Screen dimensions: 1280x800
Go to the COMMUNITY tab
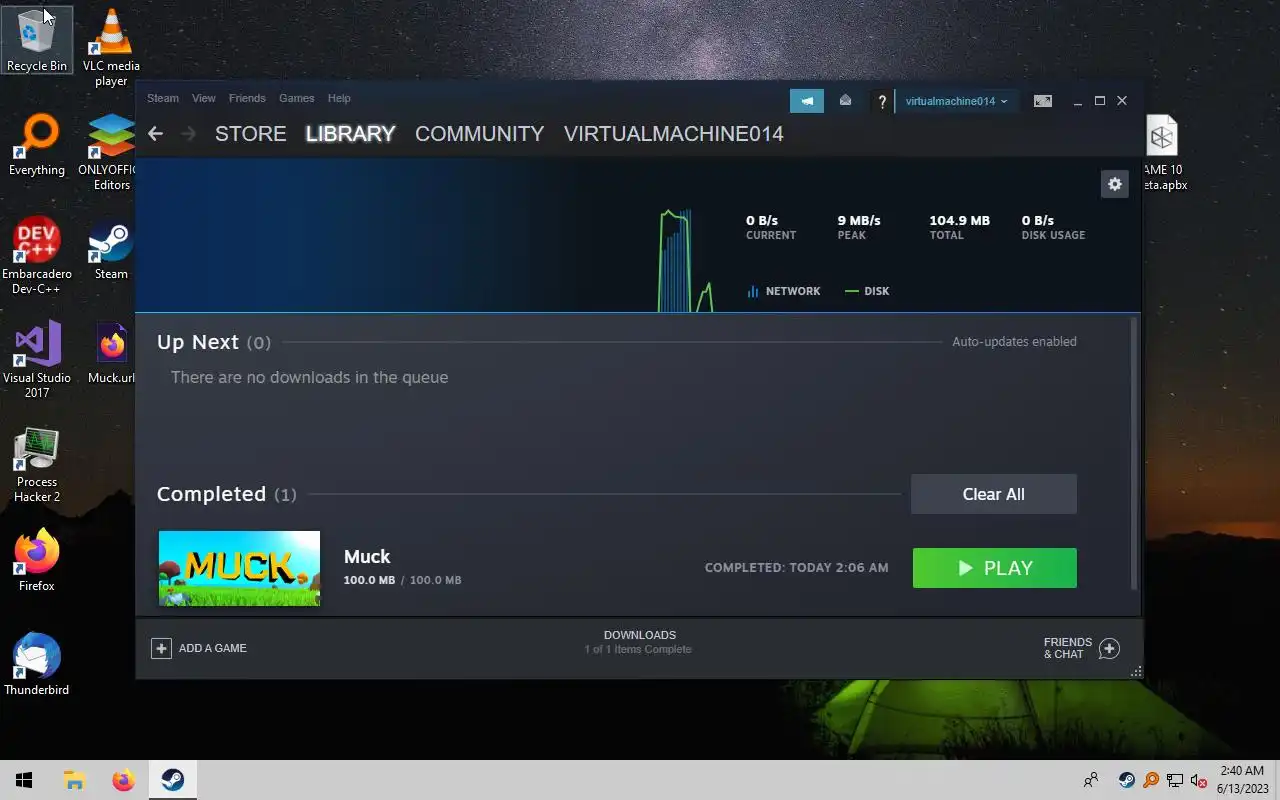[480, 133]
